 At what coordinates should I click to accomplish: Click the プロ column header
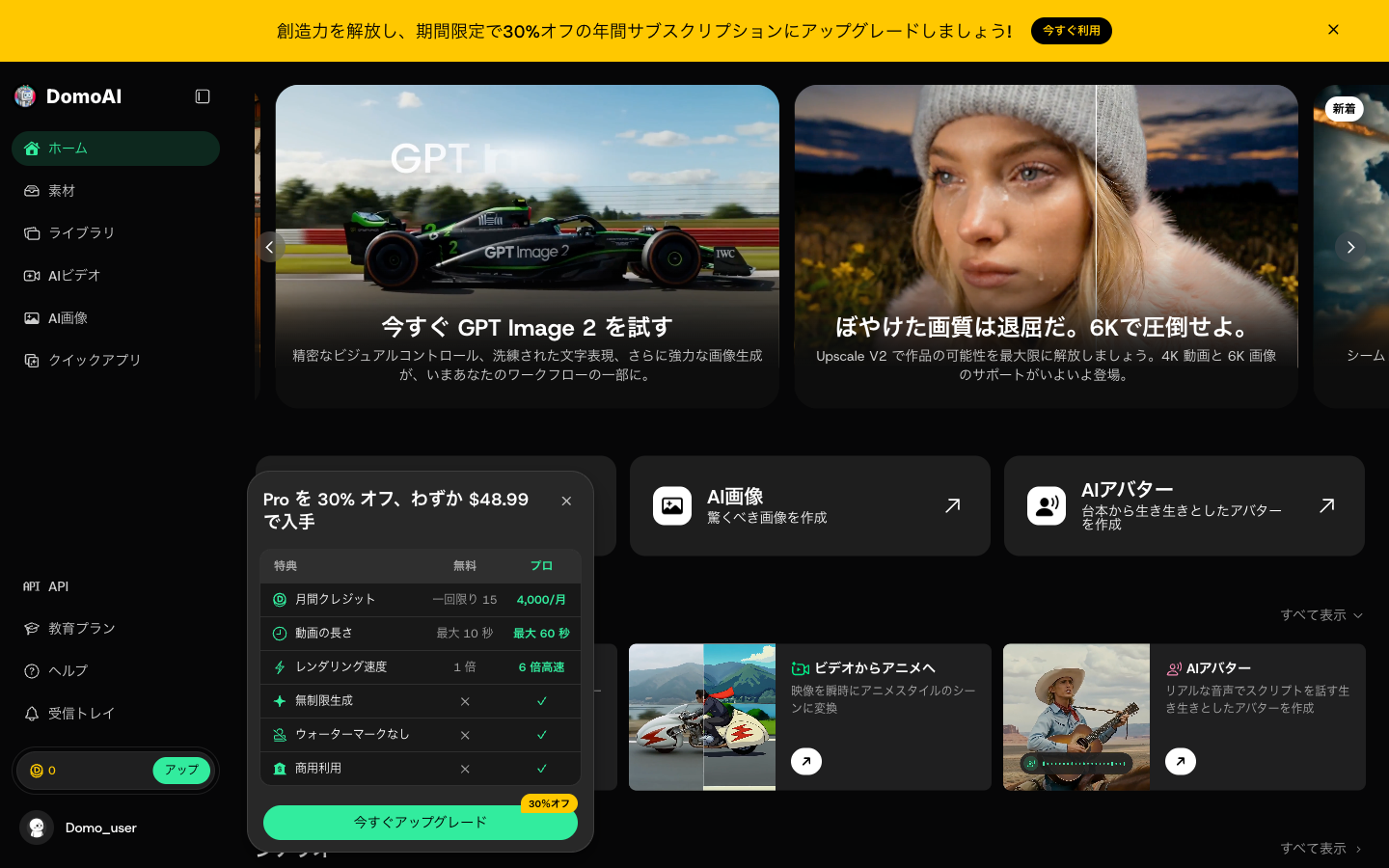541,566
